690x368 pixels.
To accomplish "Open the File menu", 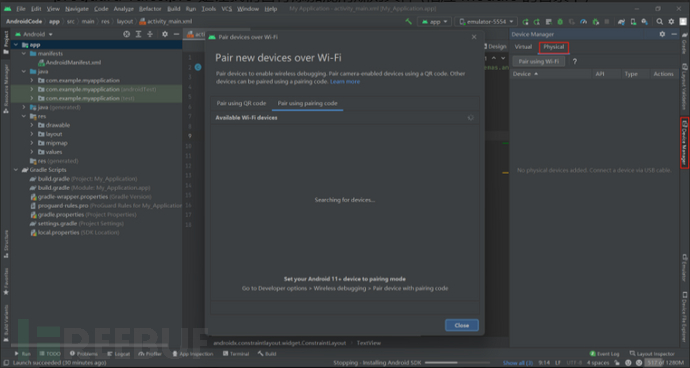I will tap(21, 9).
